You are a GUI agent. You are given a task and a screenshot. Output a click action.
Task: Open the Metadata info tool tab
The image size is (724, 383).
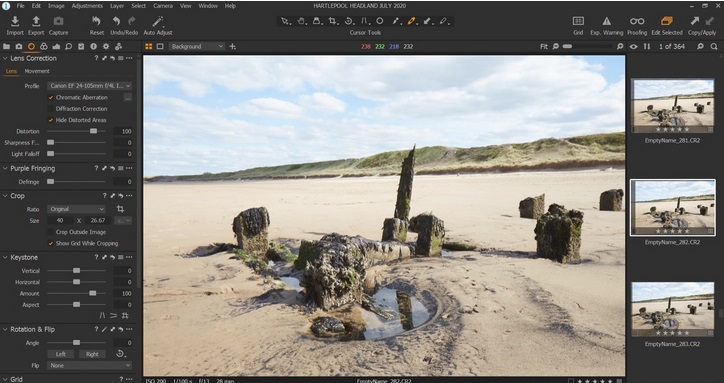pyautogui.click(x=94, y=46)
